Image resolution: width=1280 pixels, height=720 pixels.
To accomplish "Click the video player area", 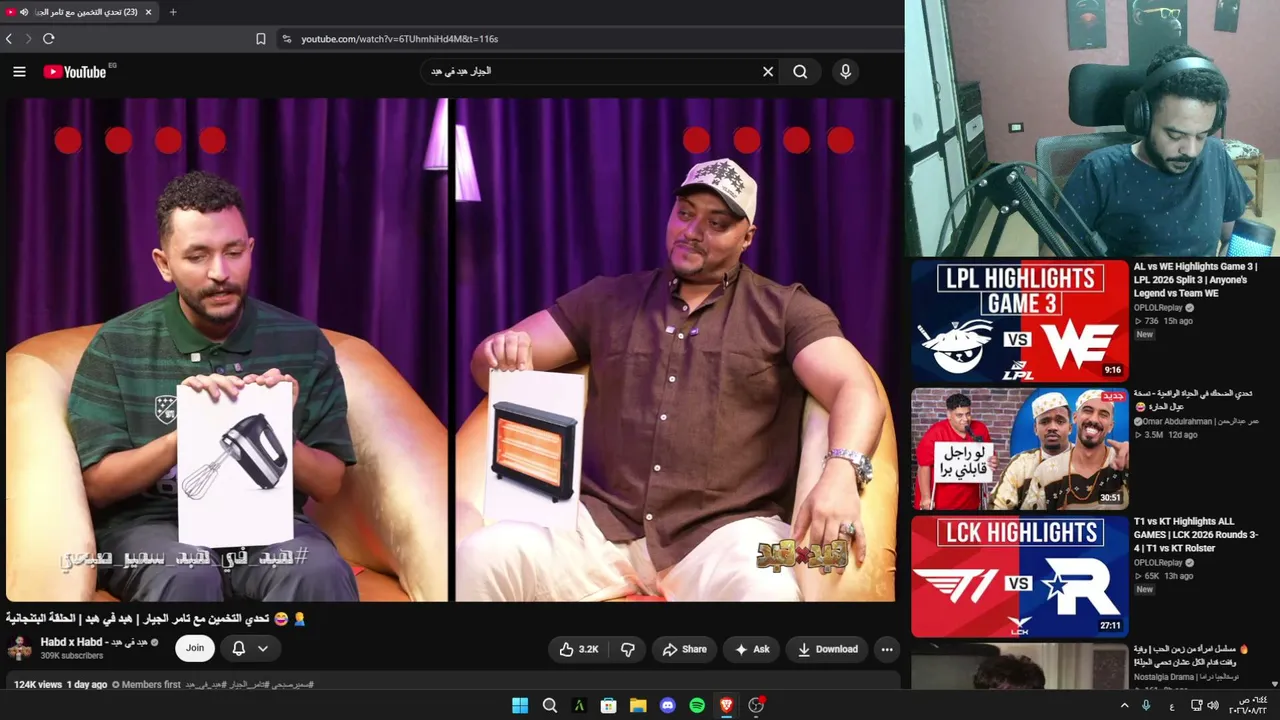I will pyautogui.click(x=450, y=349).
